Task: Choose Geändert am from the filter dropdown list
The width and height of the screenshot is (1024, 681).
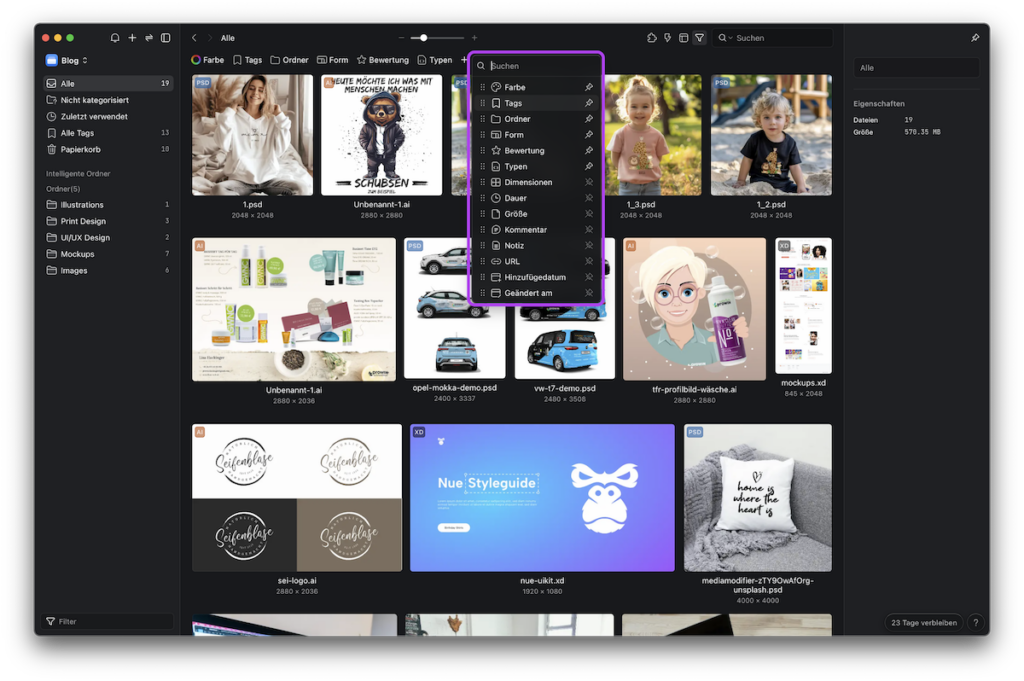Action: point(536,293)
